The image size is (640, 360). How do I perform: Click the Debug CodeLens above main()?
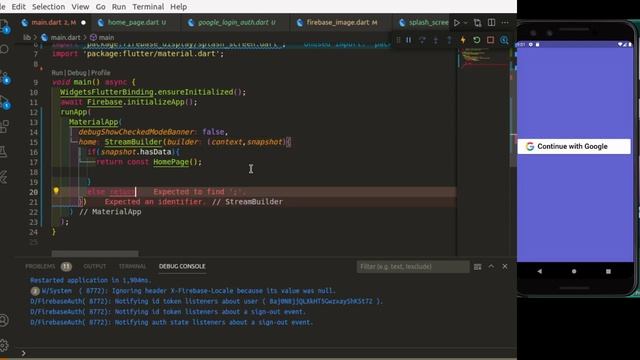77,73
